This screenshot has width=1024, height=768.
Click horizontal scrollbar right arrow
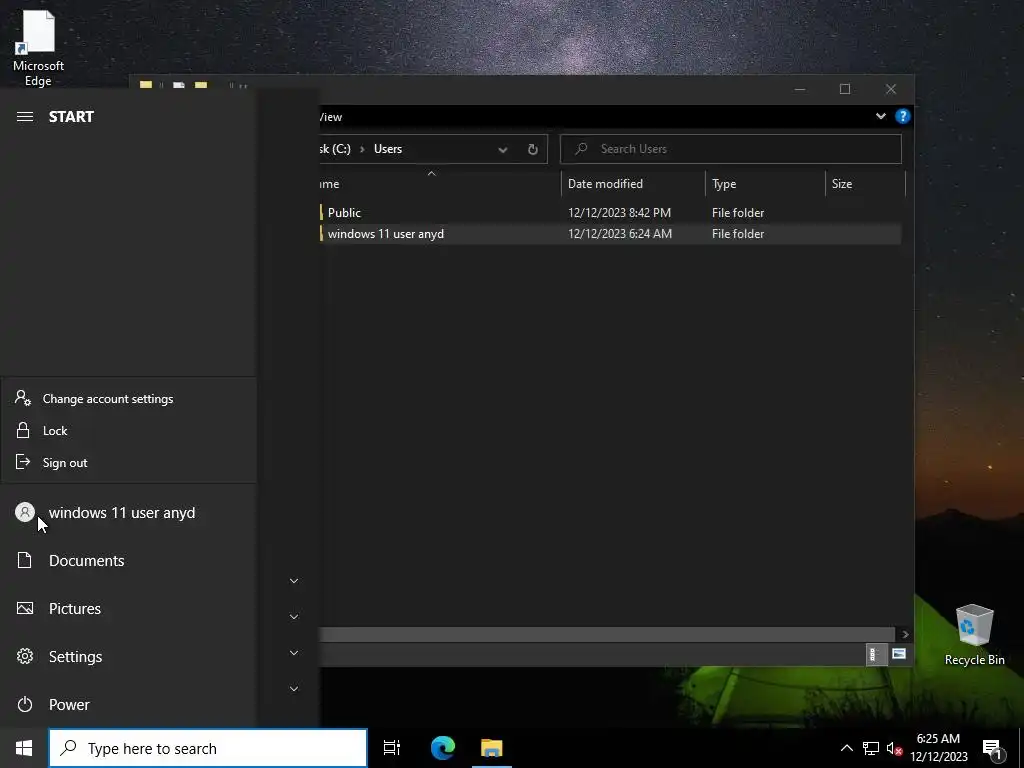pyautogui.click(x=905, y=634)
